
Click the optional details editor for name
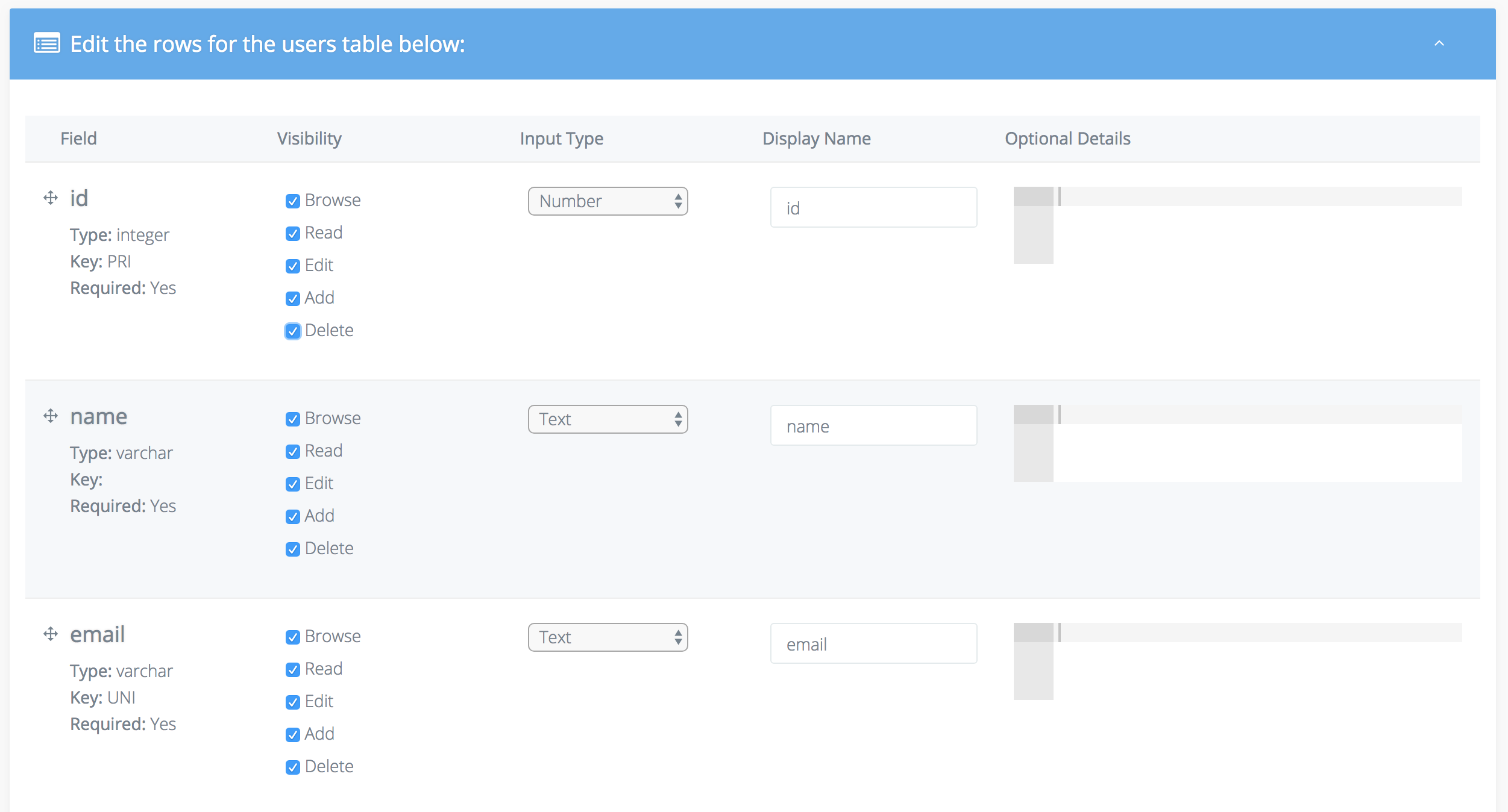tap(1237, 443)
